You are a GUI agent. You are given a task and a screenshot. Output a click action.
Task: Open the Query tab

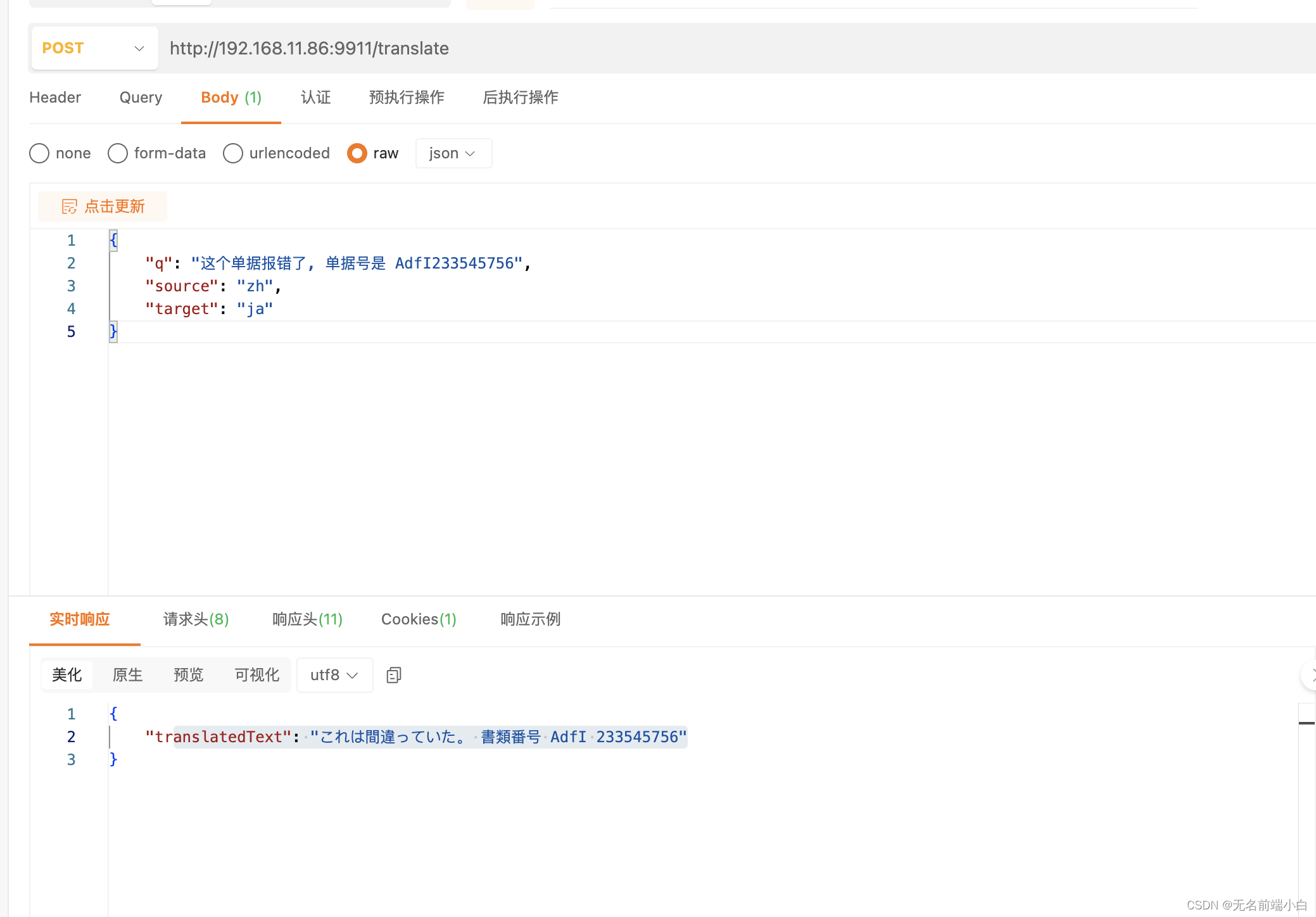tap(141, 98)
